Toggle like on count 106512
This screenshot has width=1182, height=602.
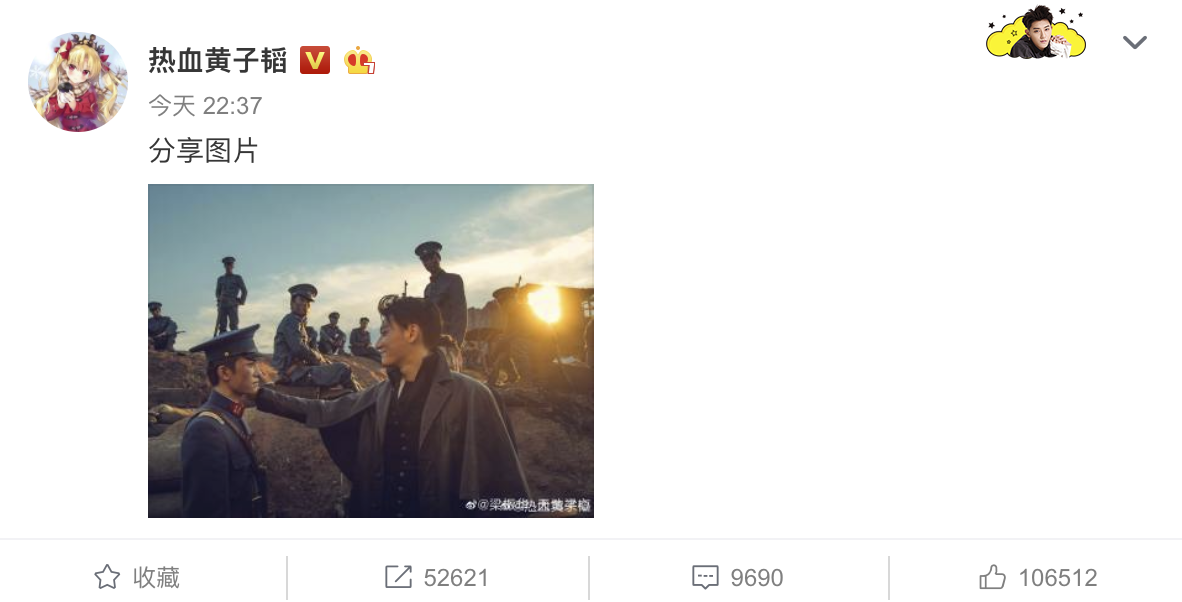point(1058,578)
